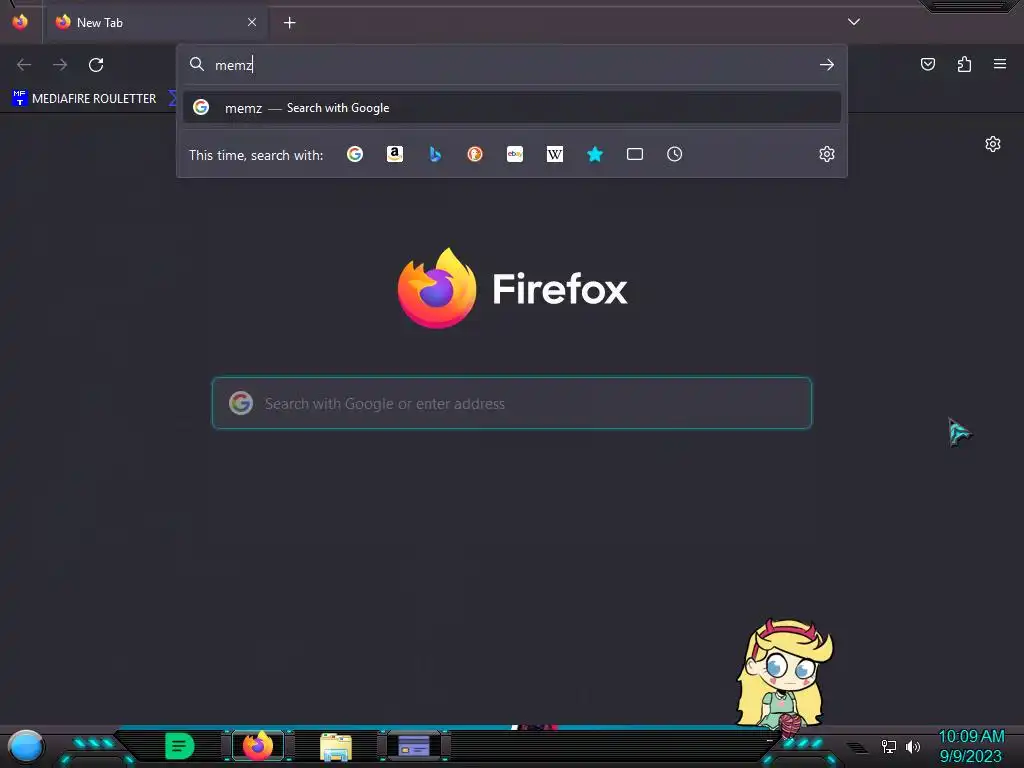Go back one page
Screen dimensions: 1024x768
[24, 65]
